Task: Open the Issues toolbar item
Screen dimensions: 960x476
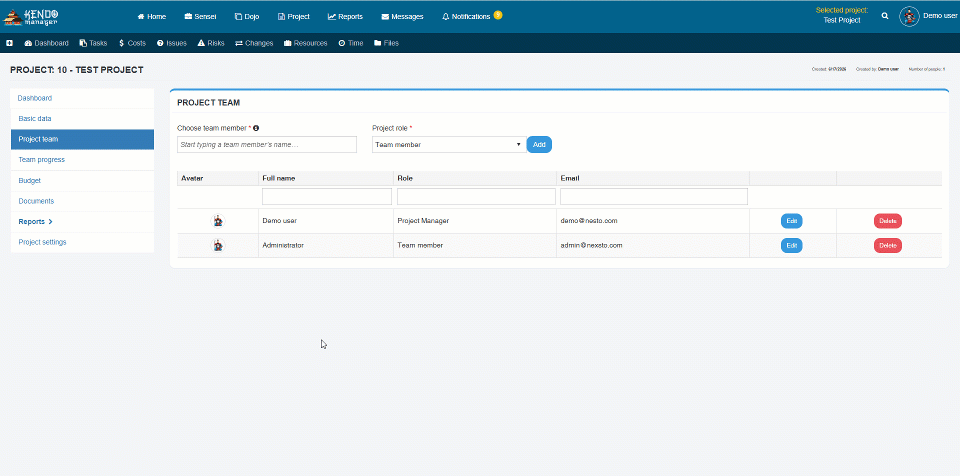Action: pyautogui.click(x=172, y=43)
